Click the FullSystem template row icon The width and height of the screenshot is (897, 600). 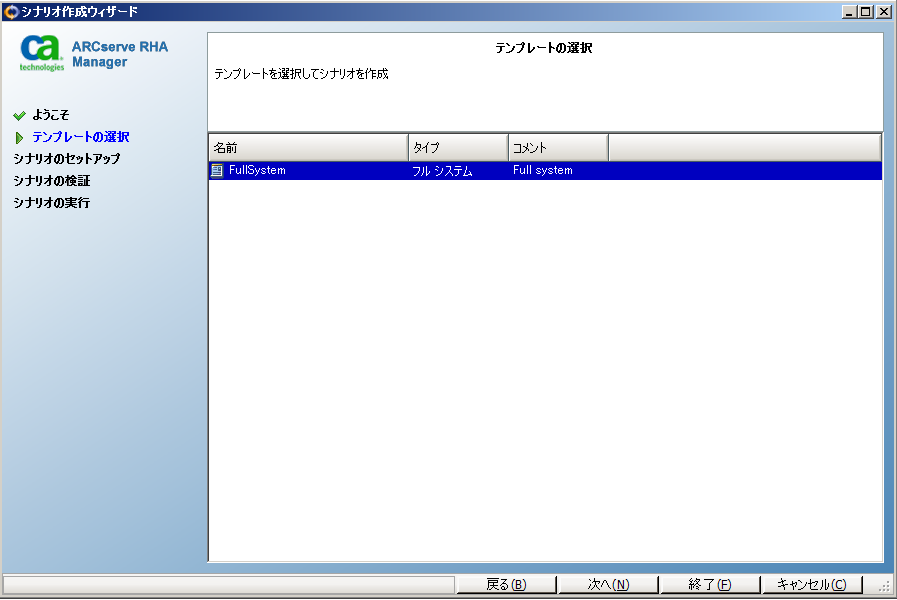[x=217, y=170]
